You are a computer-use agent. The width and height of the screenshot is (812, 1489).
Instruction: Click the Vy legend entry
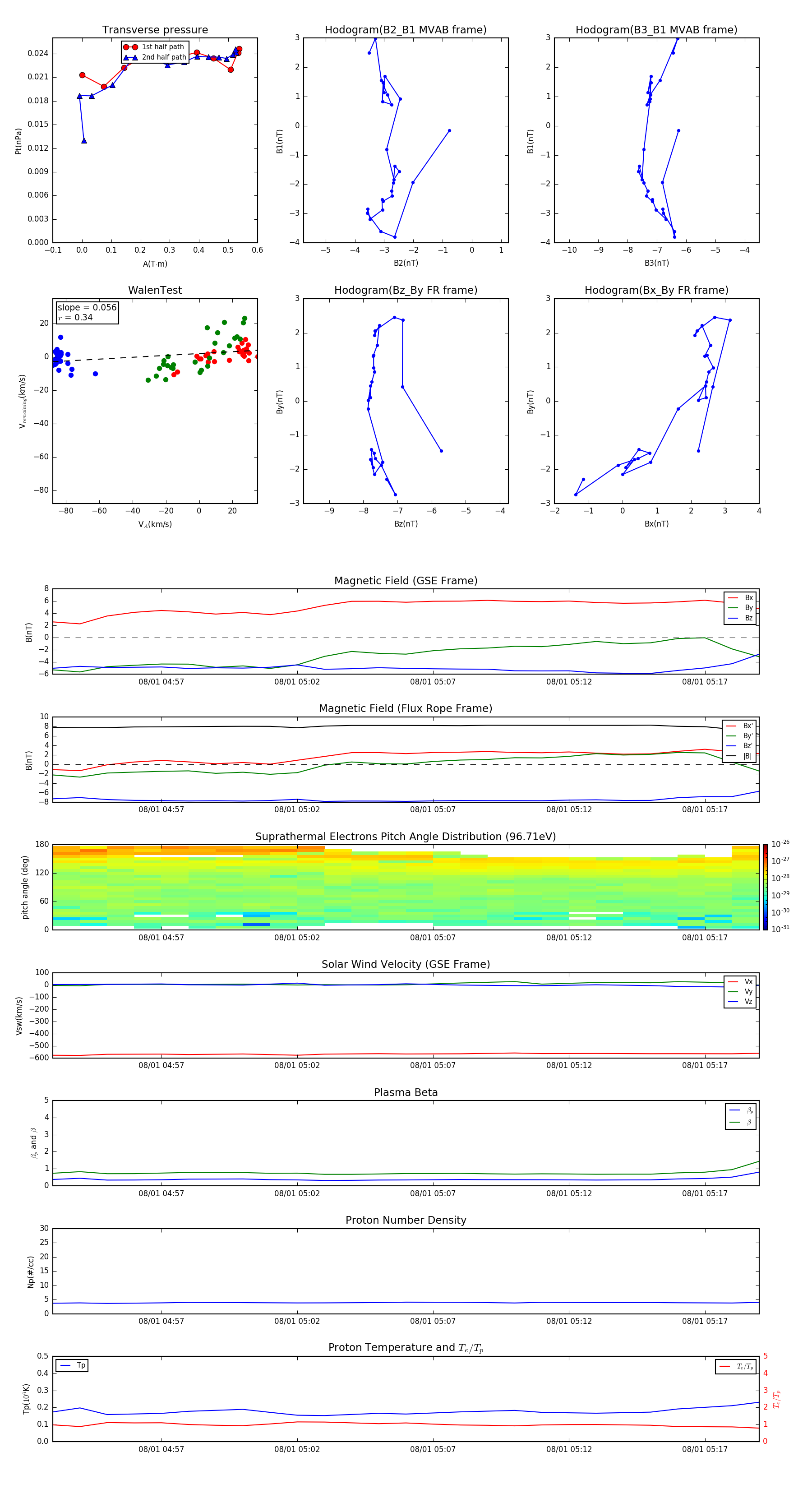click(740, 991)
